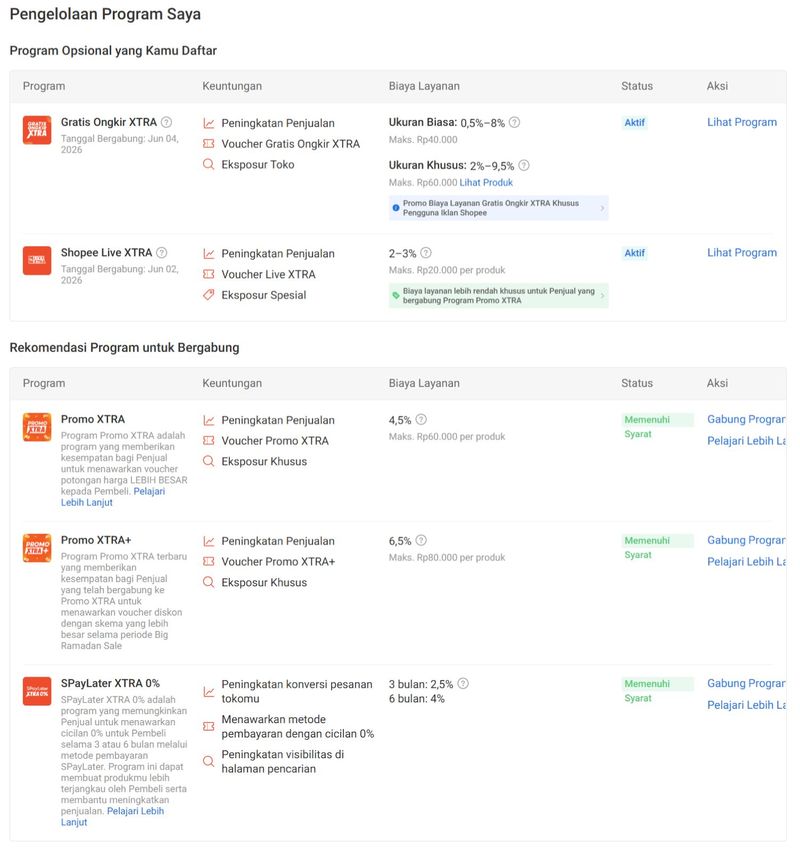Click the Shopee Live XTRA program logo
This screenshot has width=800, height=852.
[x=37, y=260]
